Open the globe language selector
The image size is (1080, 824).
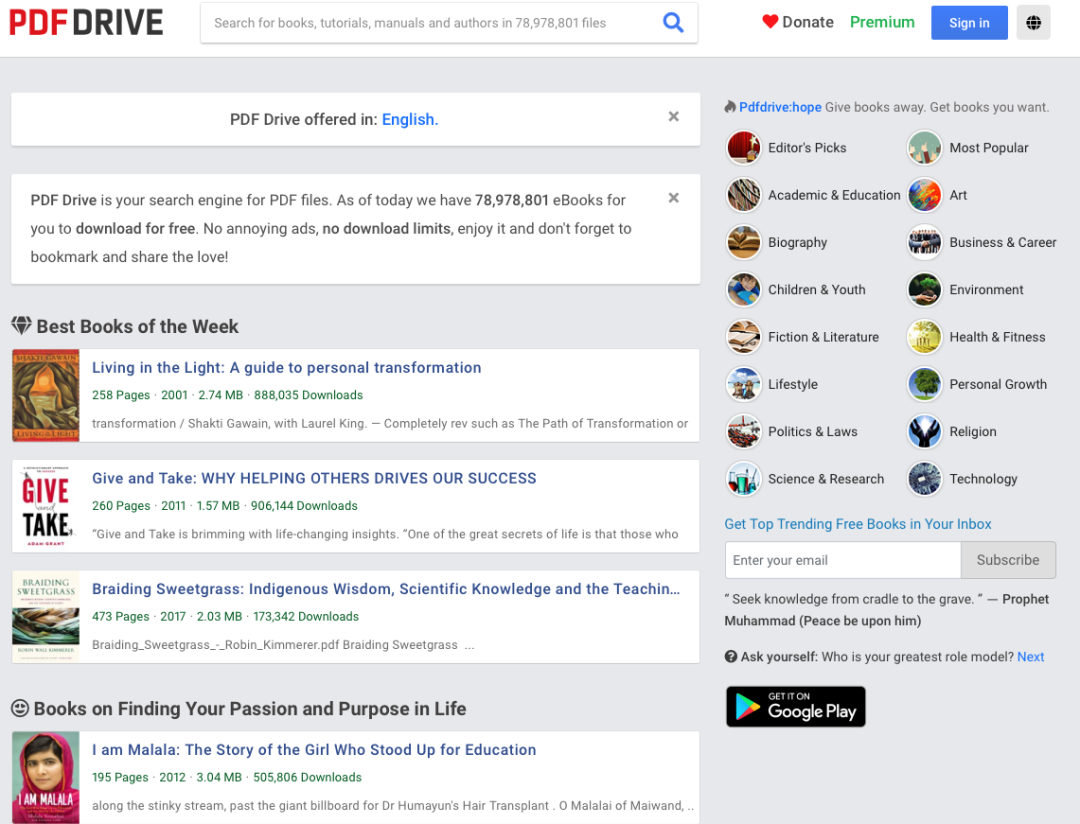coord(1033,23)
